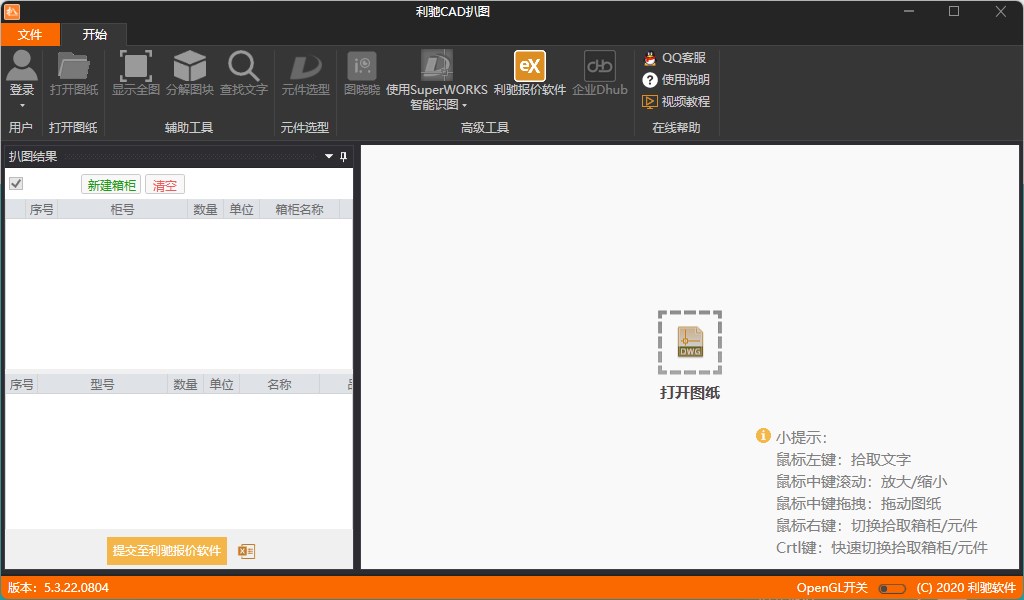Open the 查找文字 search tool

[244, 67]
